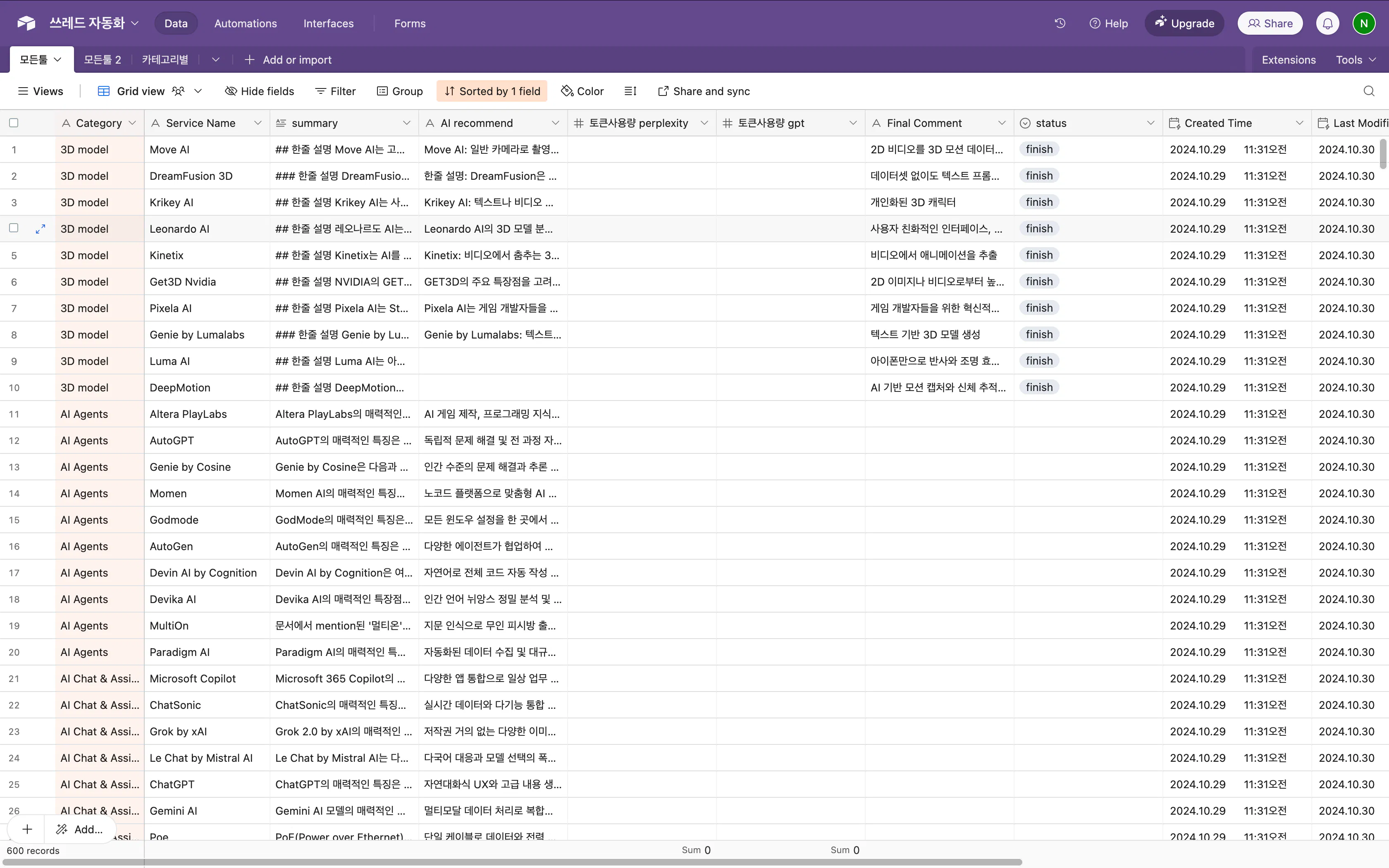Select the DreamFusion 3D cell

207,176
